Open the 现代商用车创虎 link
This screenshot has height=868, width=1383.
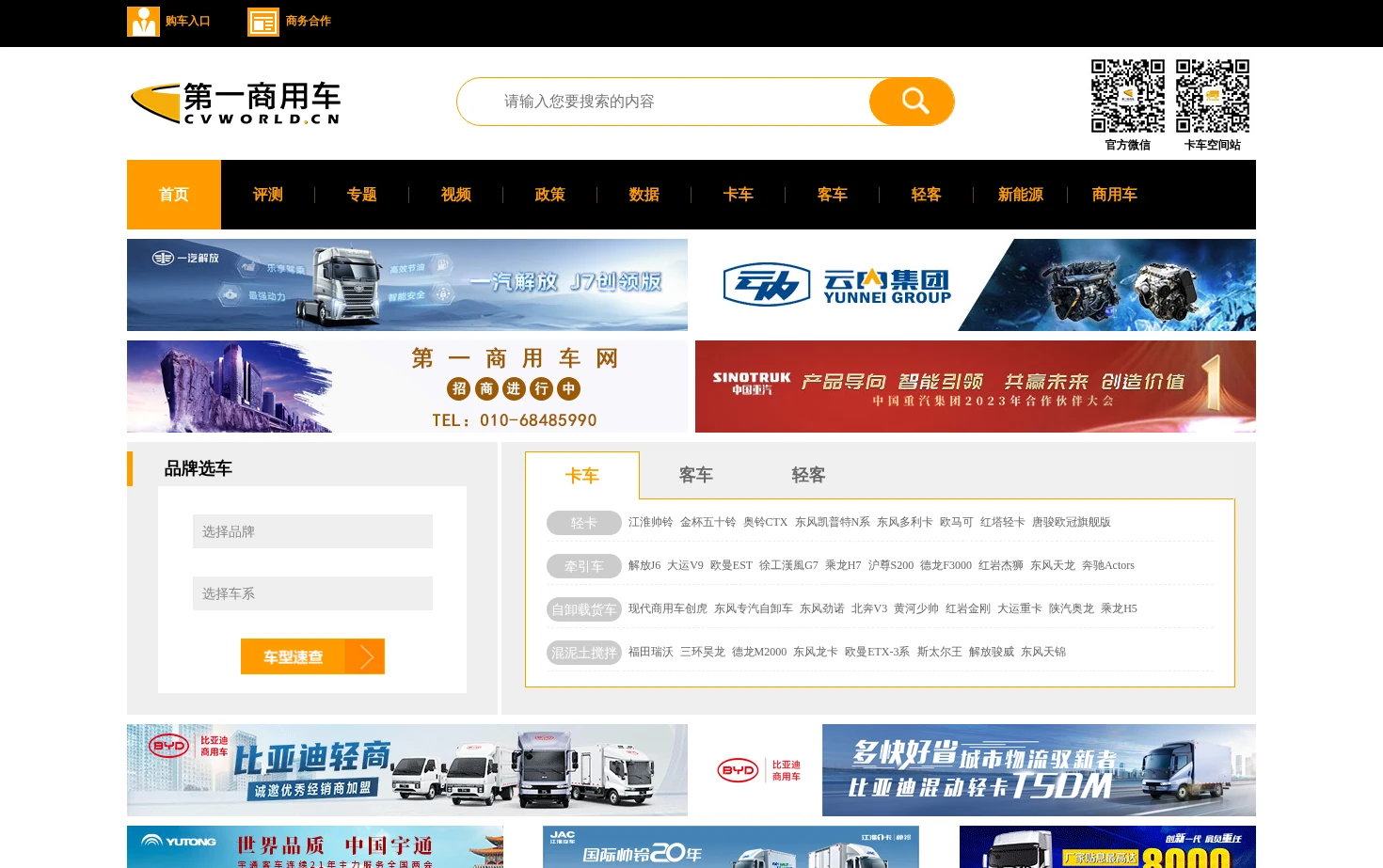(x=668, y=608)
